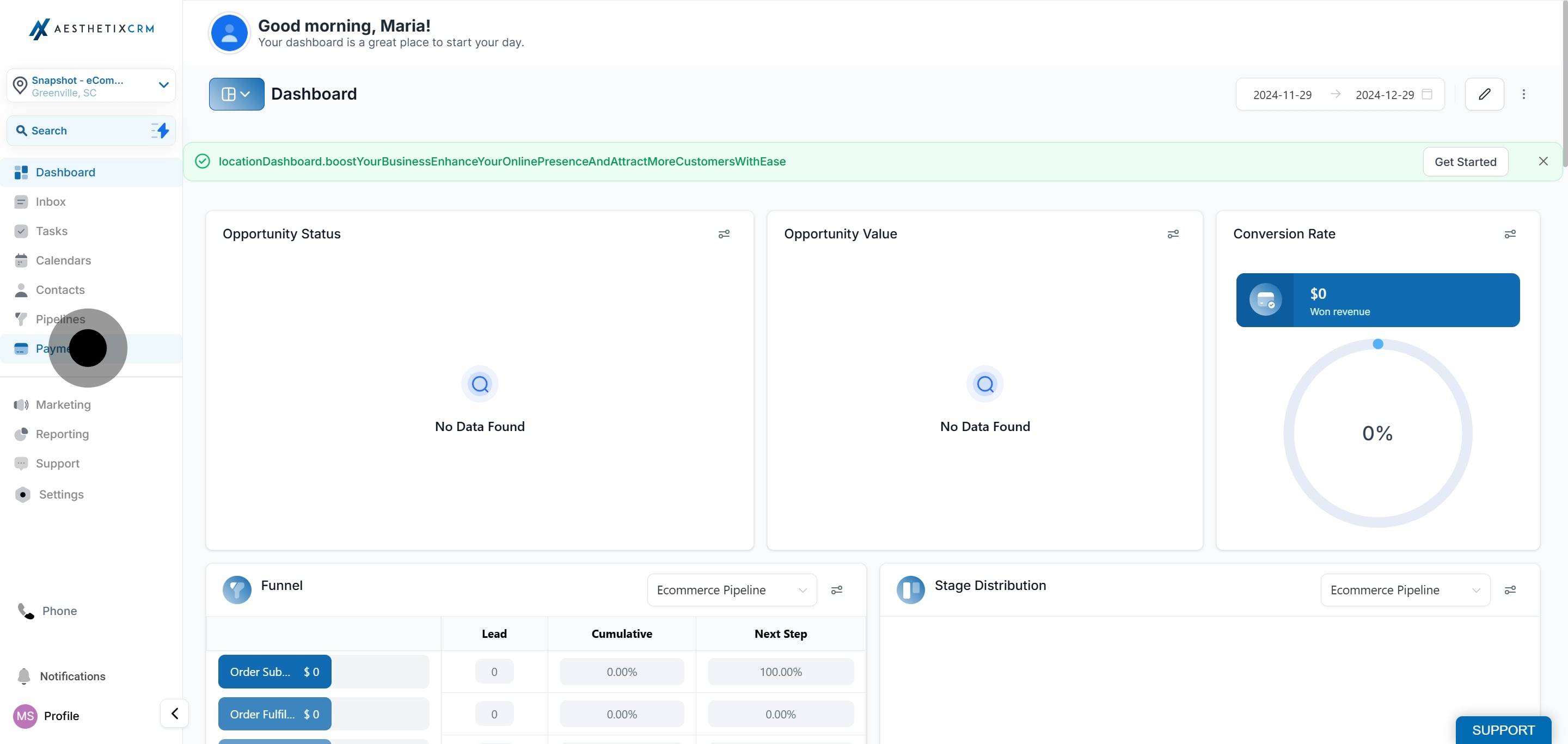
Task: Open Funnel widget filter settings icon
Action: [837, 590]
